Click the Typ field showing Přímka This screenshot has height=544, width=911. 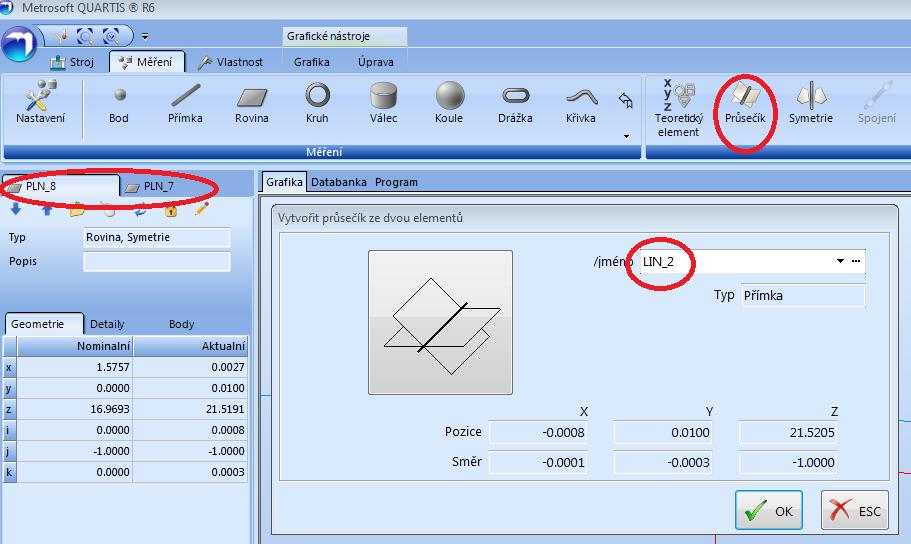[803, 295]
